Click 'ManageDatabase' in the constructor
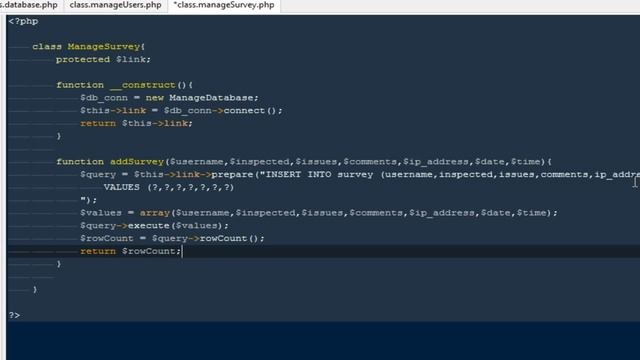The width and height of the screenshot is (640, 360). click(x=211, y=98)
